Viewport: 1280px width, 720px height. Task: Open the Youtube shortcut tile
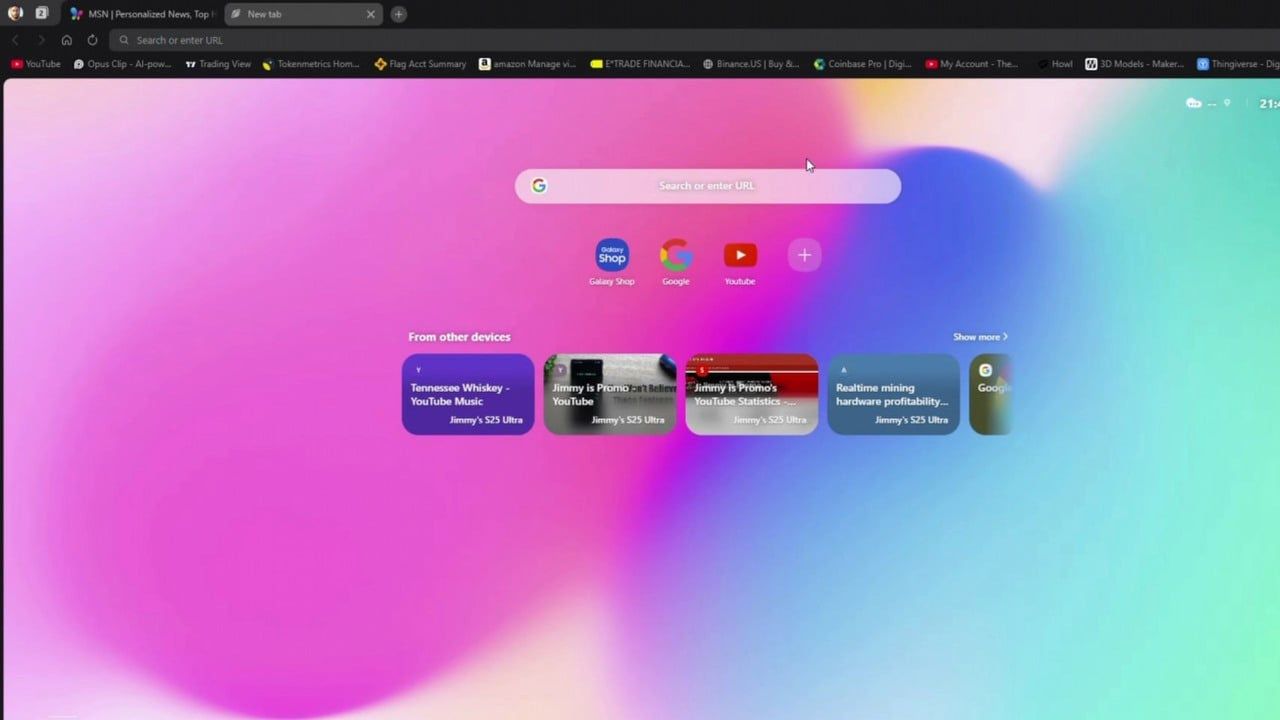pos(740,263)
